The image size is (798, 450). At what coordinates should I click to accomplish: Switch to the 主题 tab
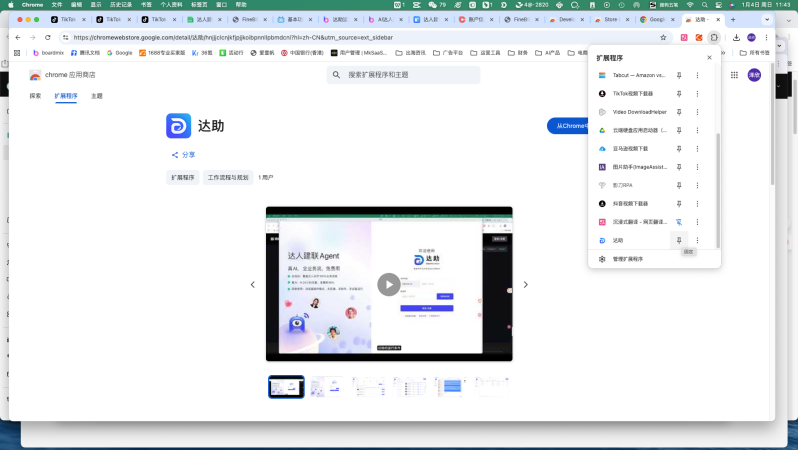(x=97, y=96)
